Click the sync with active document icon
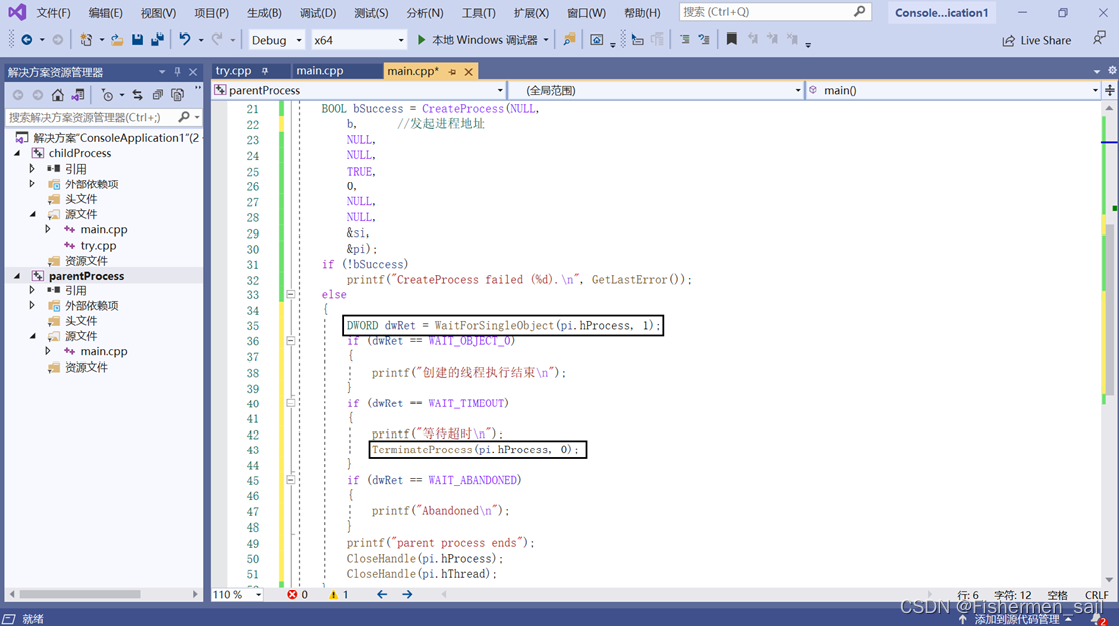 pyautogui.click(x=138, y=95)
